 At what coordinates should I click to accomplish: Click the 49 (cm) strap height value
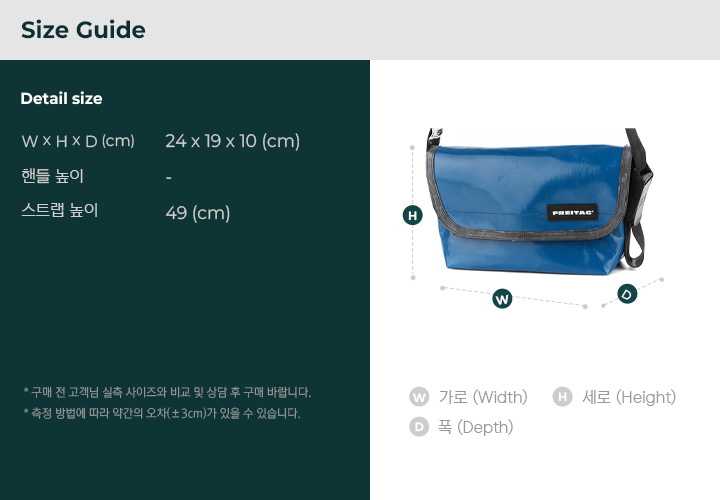click(198, 213)
